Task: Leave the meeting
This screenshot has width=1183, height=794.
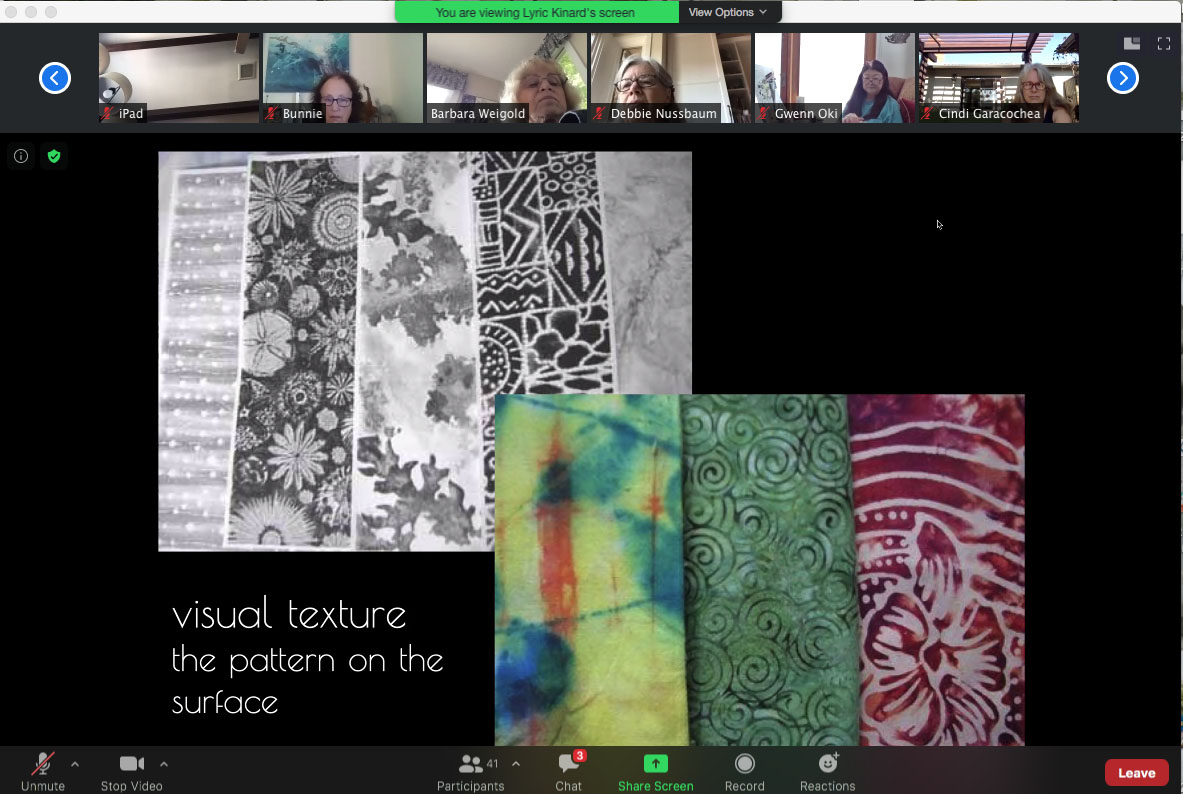Action: [x=1136, y=773]
